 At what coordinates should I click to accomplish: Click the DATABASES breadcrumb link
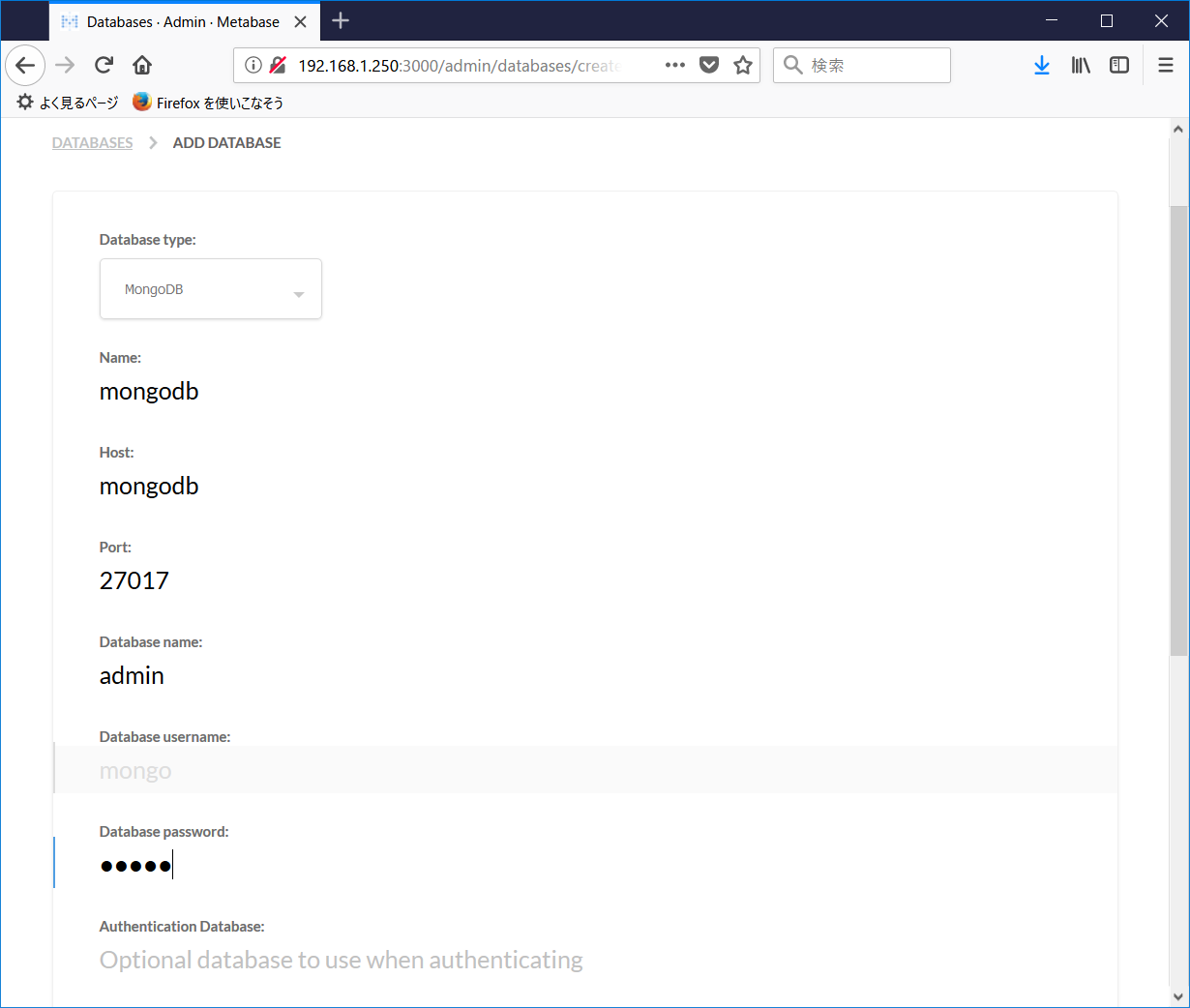[x=92, y=142]
